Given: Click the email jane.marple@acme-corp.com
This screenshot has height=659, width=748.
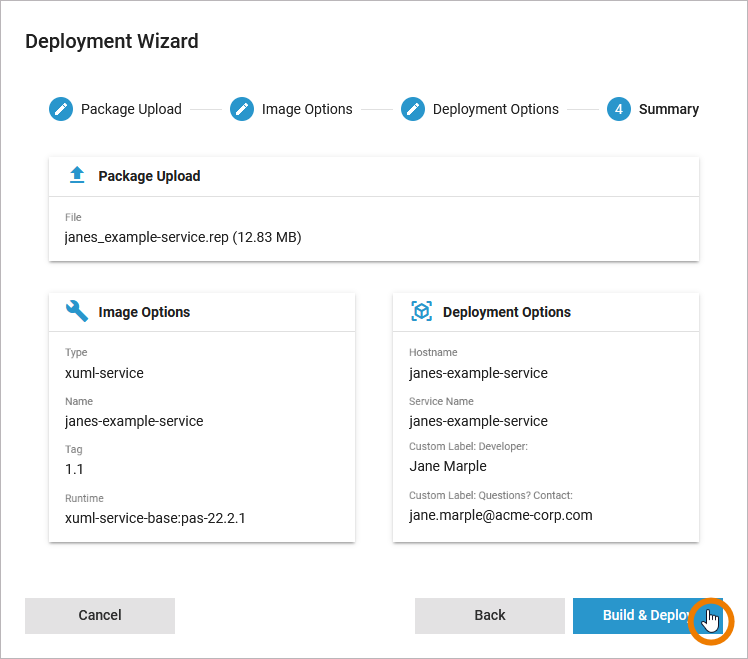Looking at the screenshot, I should tap(501, 515).
